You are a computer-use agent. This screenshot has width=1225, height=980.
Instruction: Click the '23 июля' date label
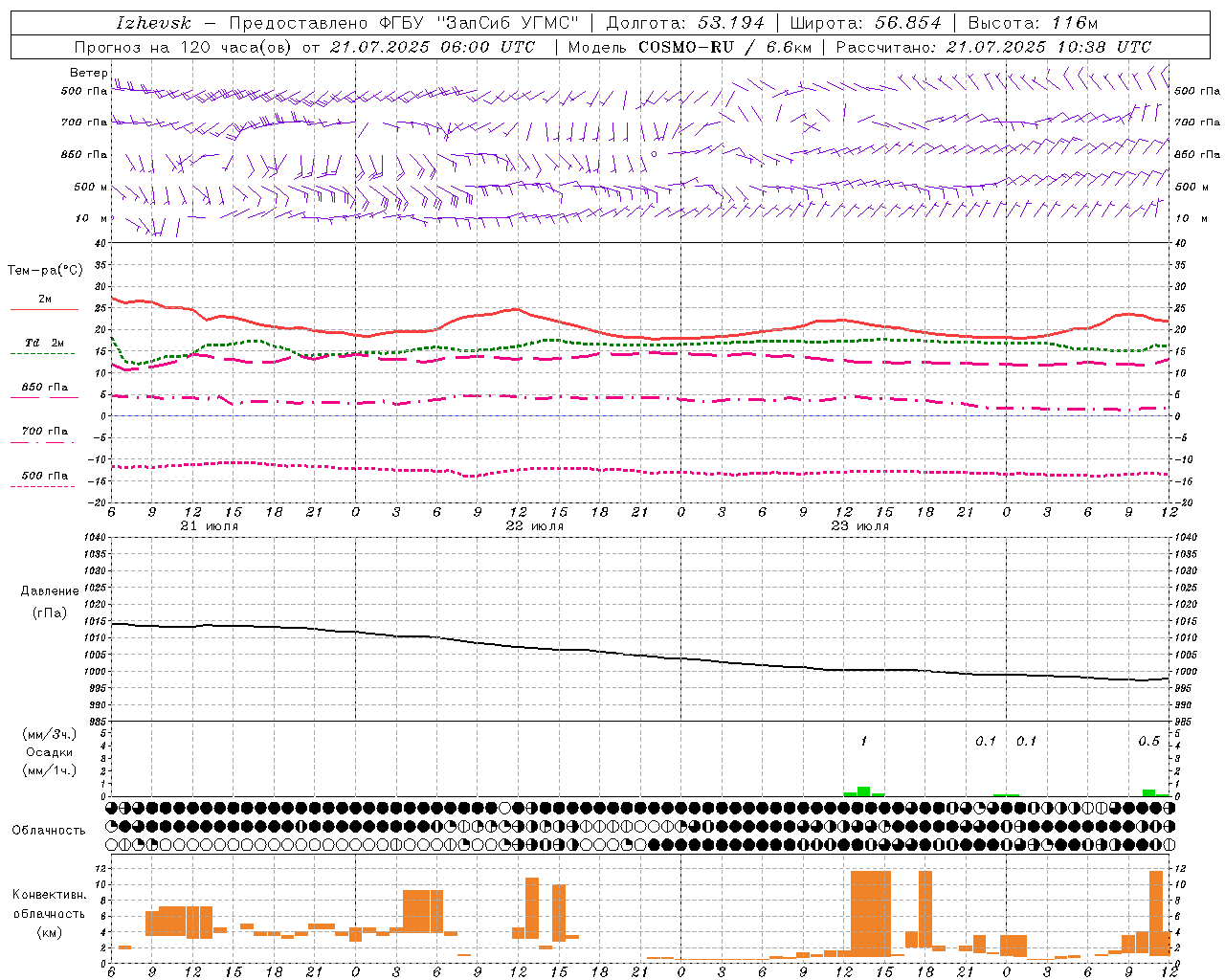859,526
